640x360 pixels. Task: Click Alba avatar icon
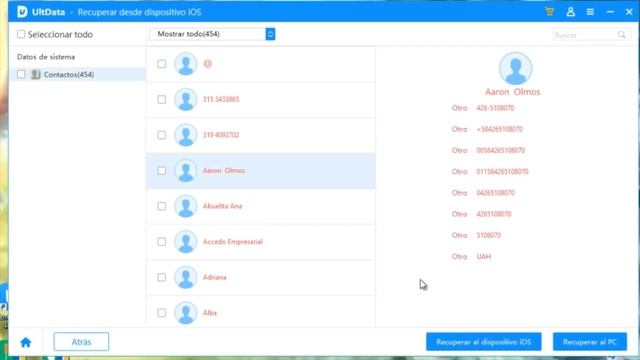[186, 313]
